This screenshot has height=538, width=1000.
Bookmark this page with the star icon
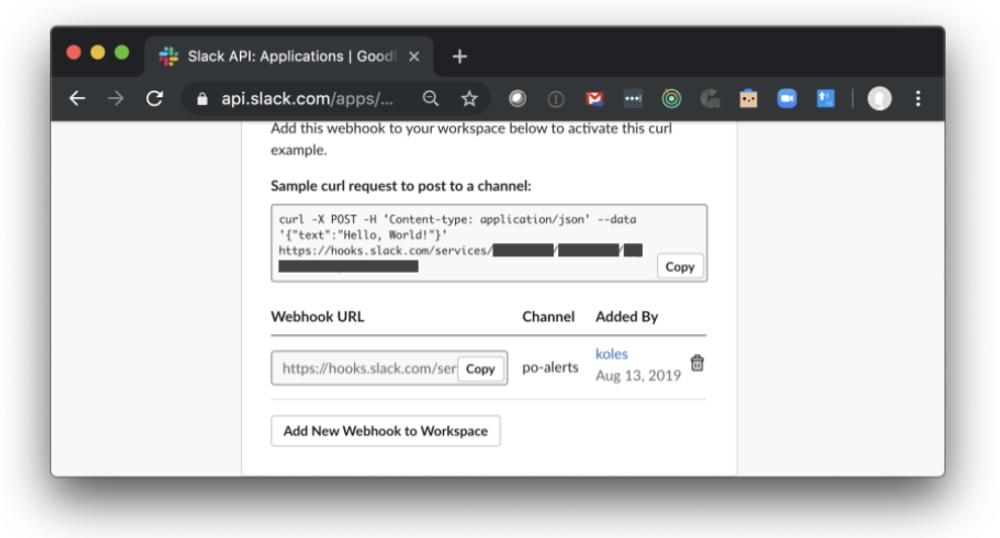point(469,99)
